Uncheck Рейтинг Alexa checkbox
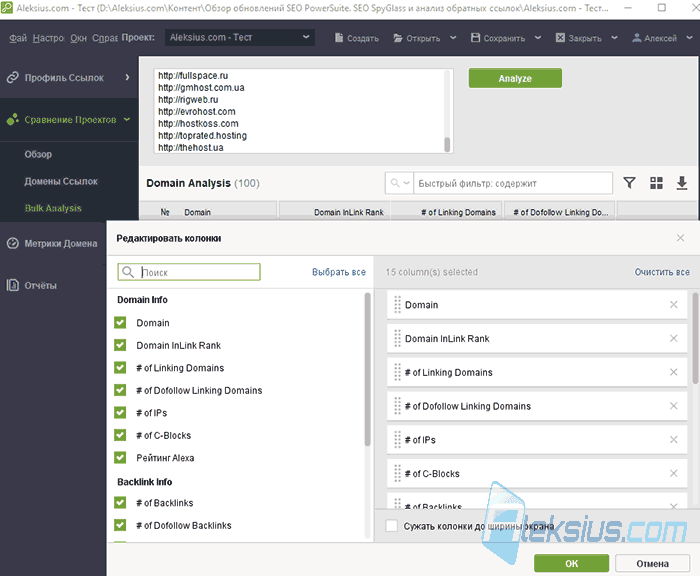 click(x=120, y=458)
